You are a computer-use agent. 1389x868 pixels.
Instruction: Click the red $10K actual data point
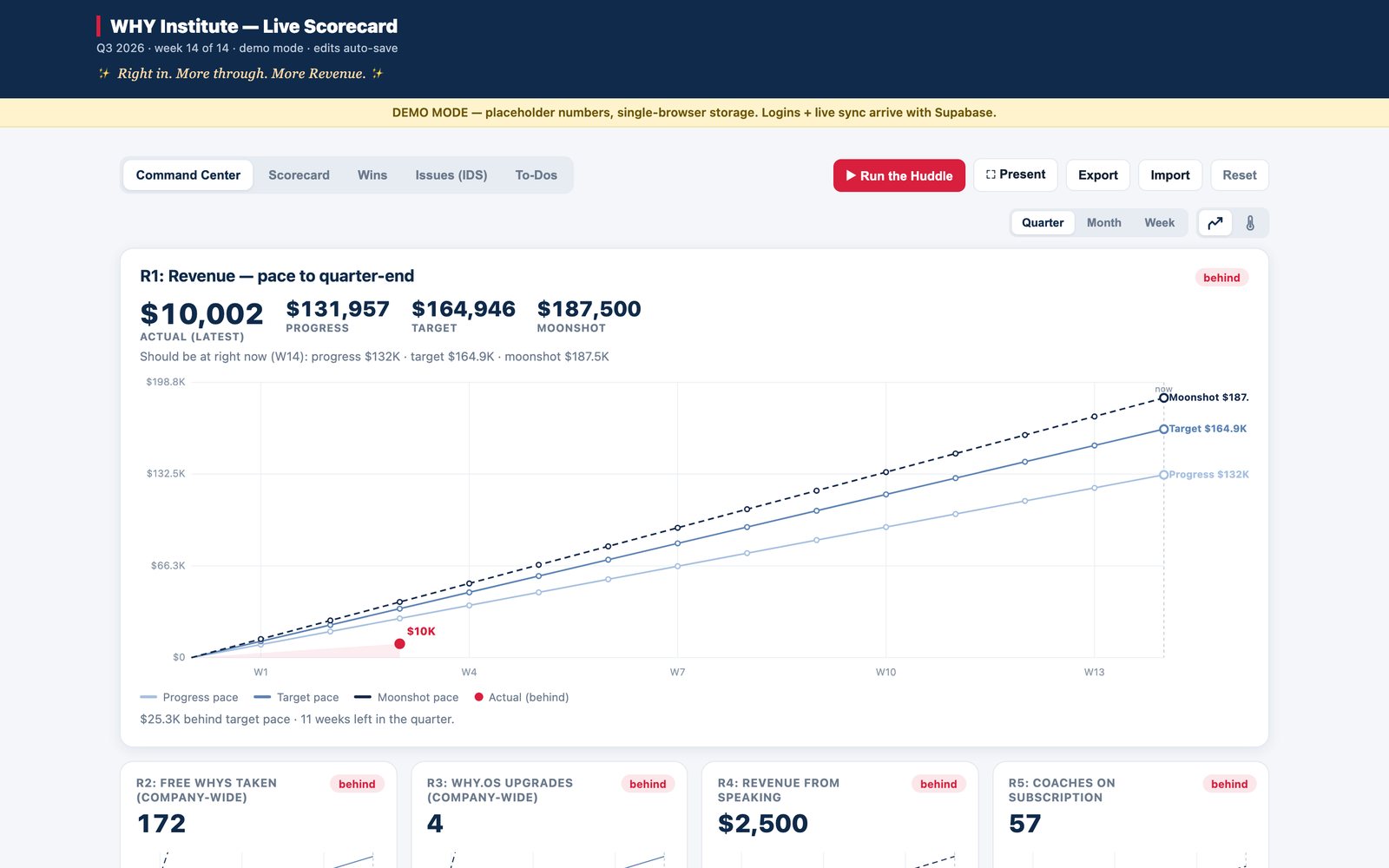pos(399,644)
